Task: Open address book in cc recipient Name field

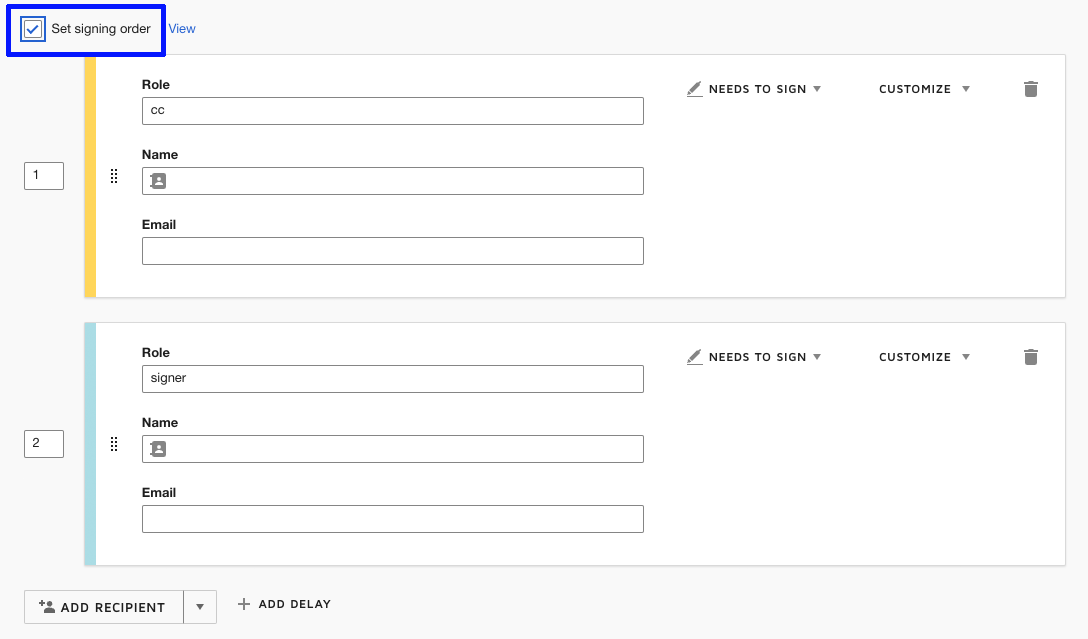Action: coord(158,181)
